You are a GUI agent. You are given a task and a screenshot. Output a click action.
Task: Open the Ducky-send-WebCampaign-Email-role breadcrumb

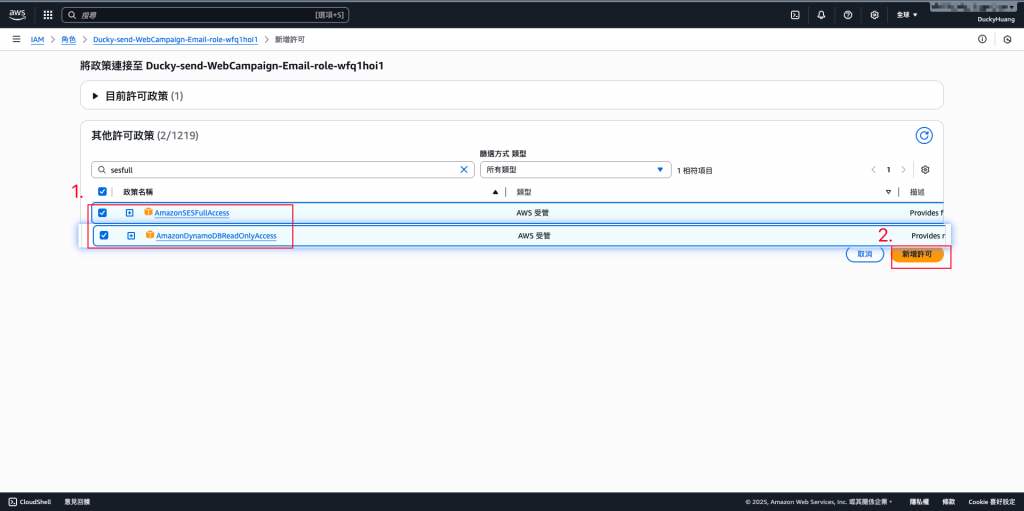175,39
